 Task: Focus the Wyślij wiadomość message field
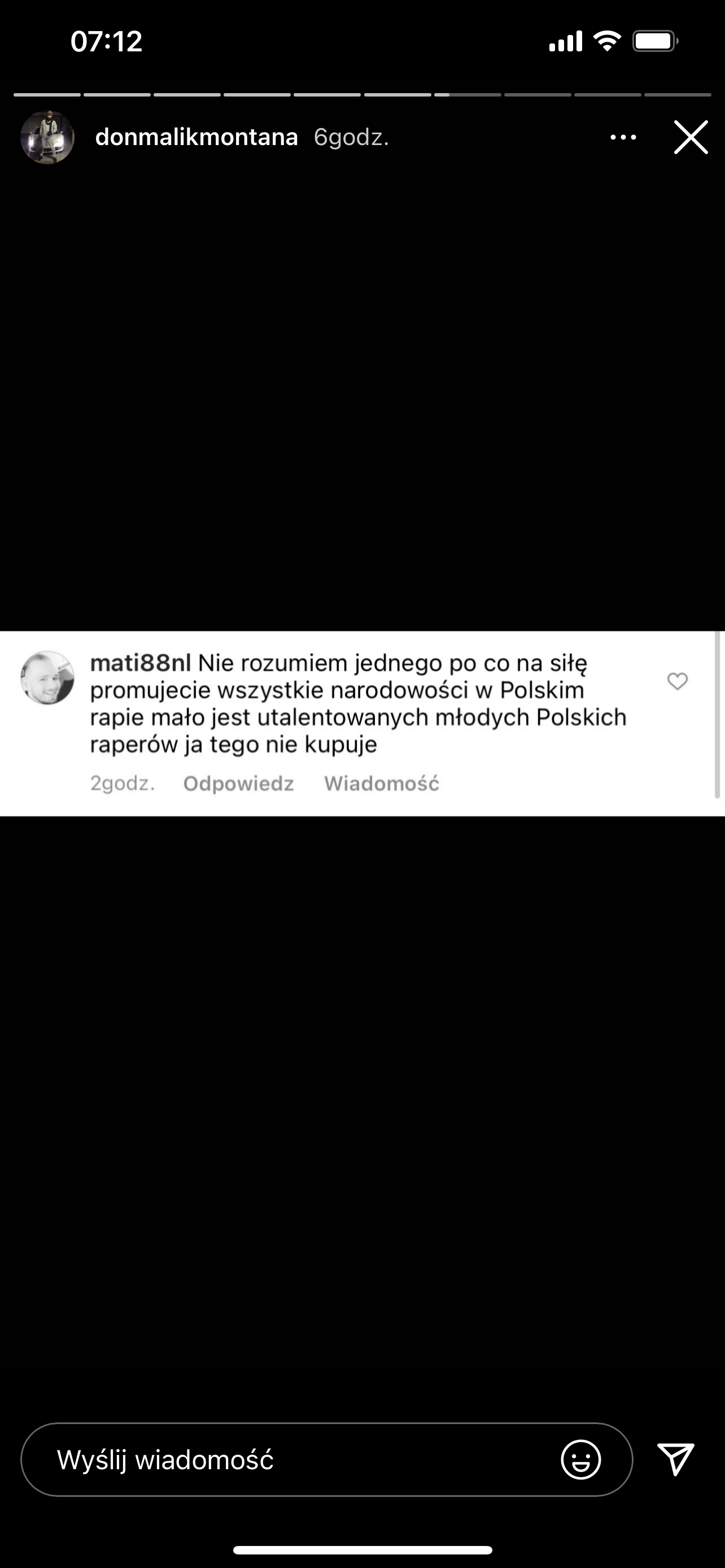327,1460
